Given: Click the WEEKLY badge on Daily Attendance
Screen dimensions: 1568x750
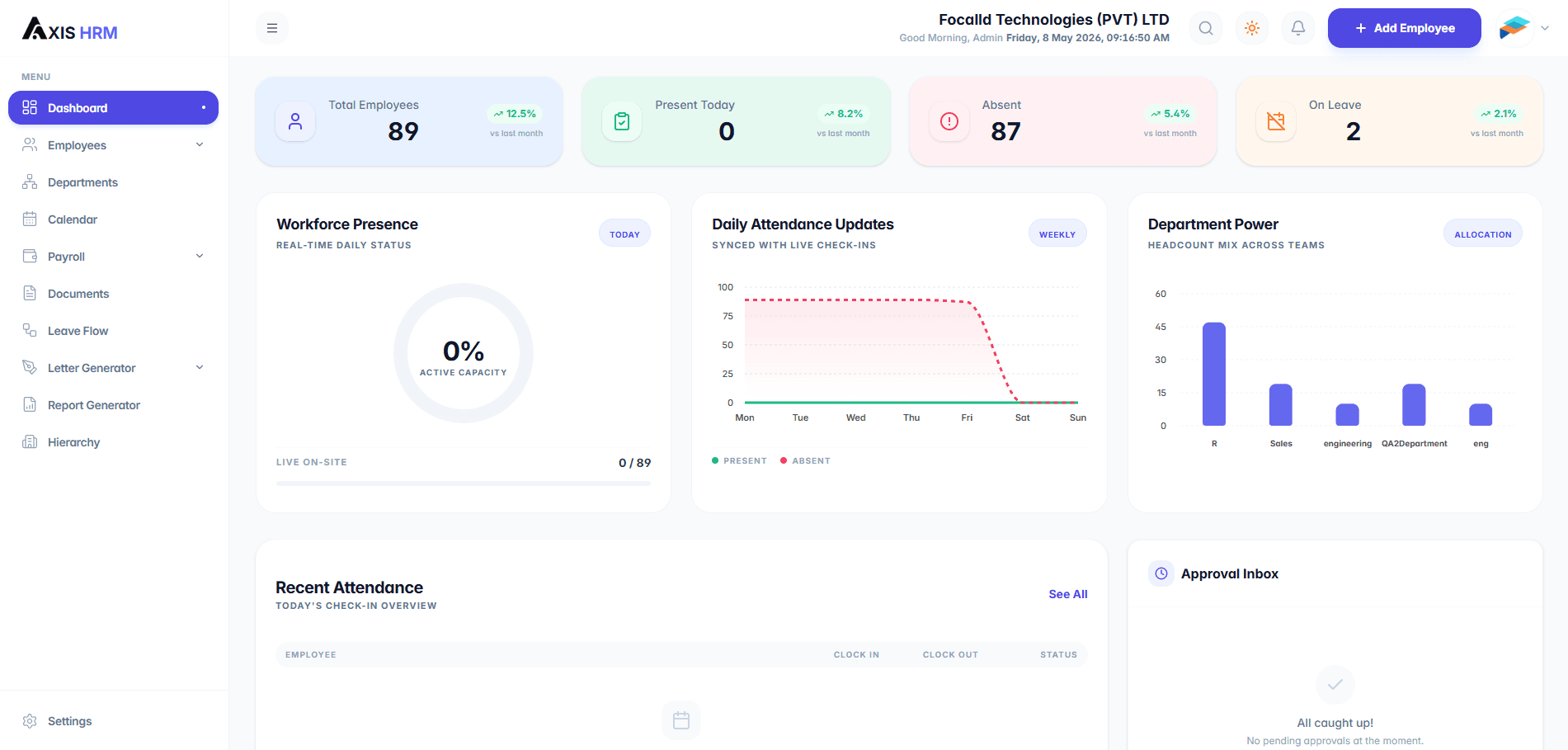Looking at the screenshot, I should tap(1057, 234).
